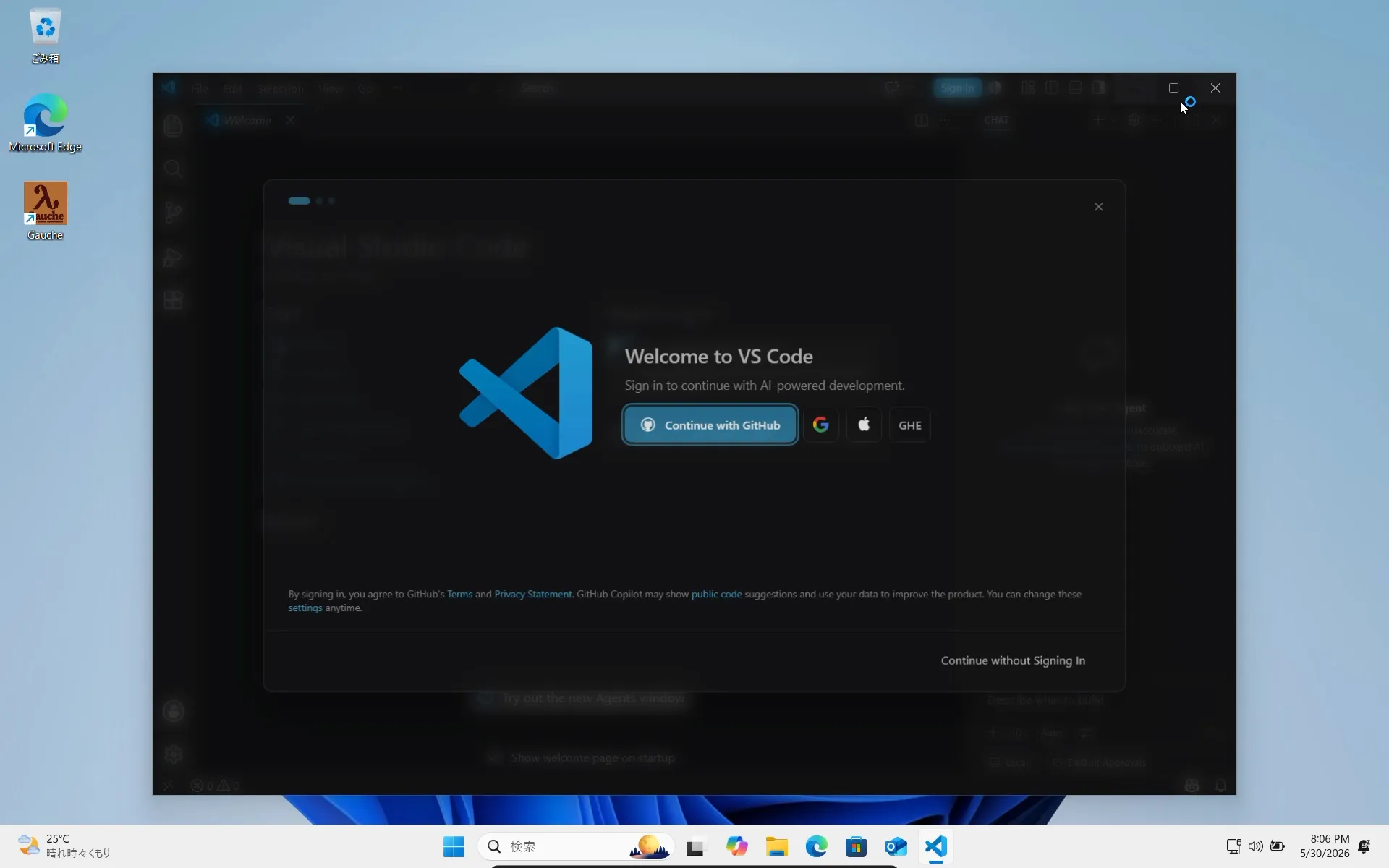Image resolution: width=1389 pixels, height=868 pixels.
Task: Open the Search view in activity bar
Action: (x=173, y=169)
